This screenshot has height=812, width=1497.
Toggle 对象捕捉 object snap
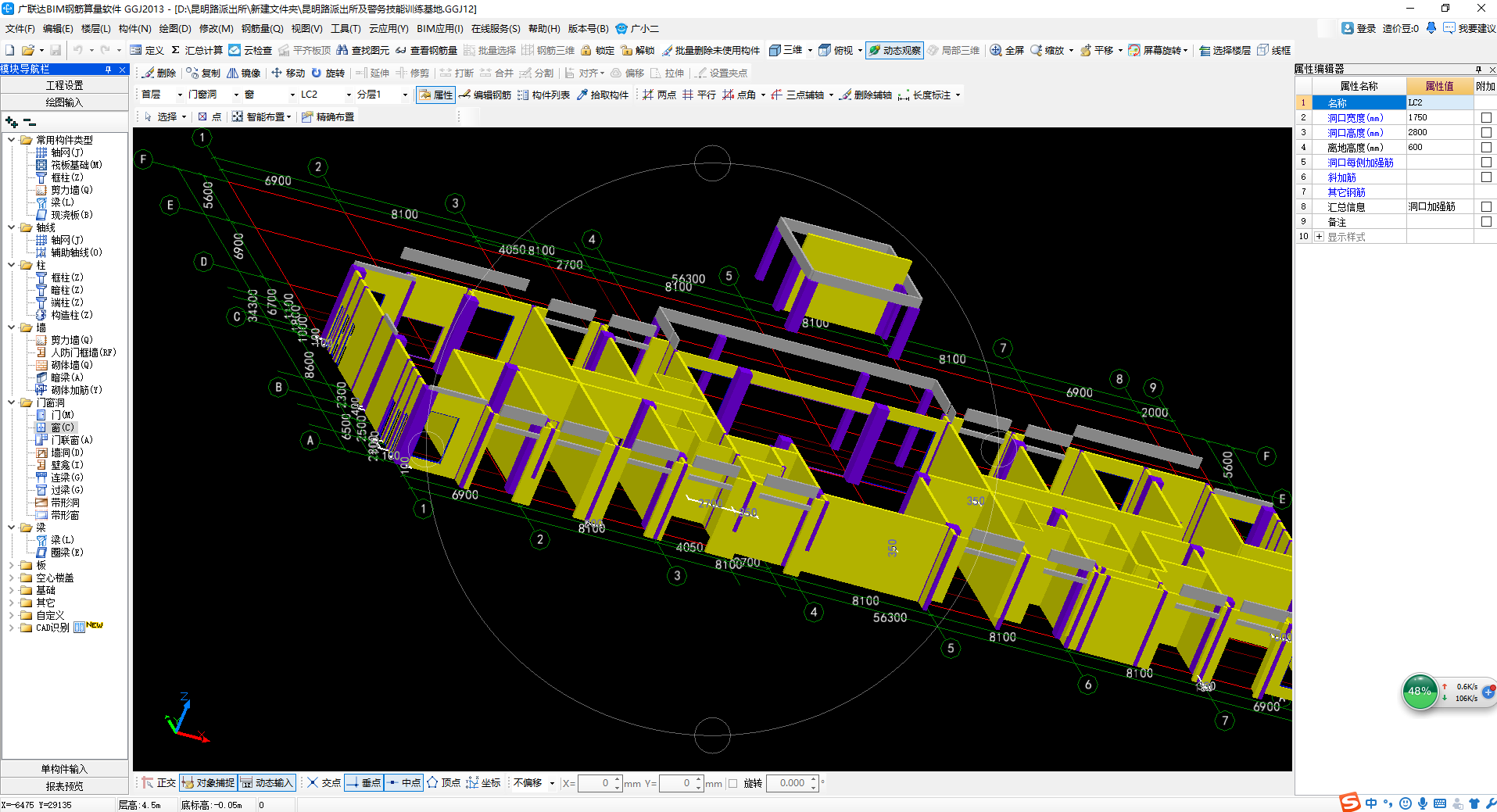(208, 782)
